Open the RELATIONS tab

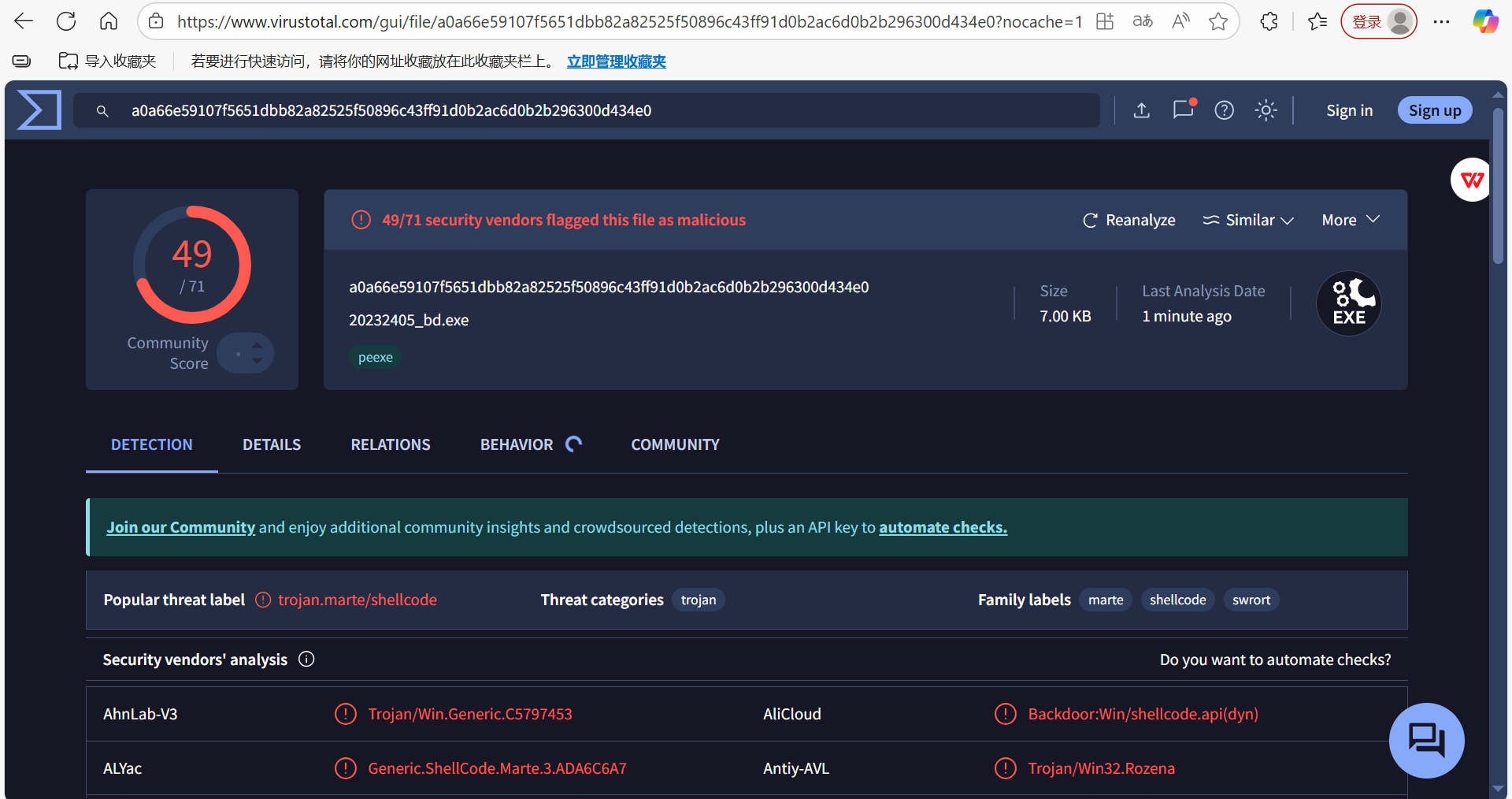point(391,444)
